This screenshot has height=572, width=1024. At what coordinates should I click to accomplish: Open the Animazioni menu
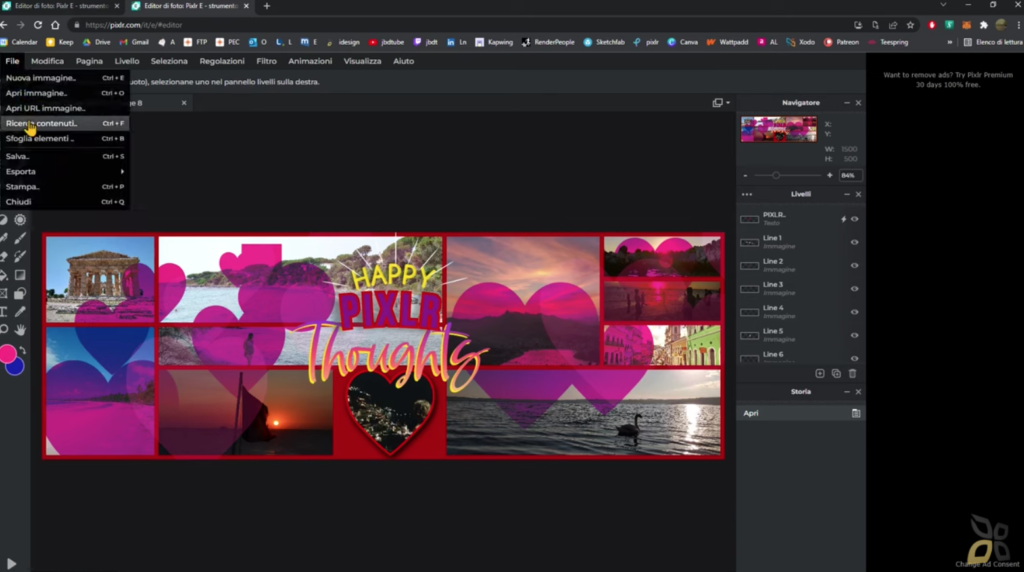click(x=310, y=61)
